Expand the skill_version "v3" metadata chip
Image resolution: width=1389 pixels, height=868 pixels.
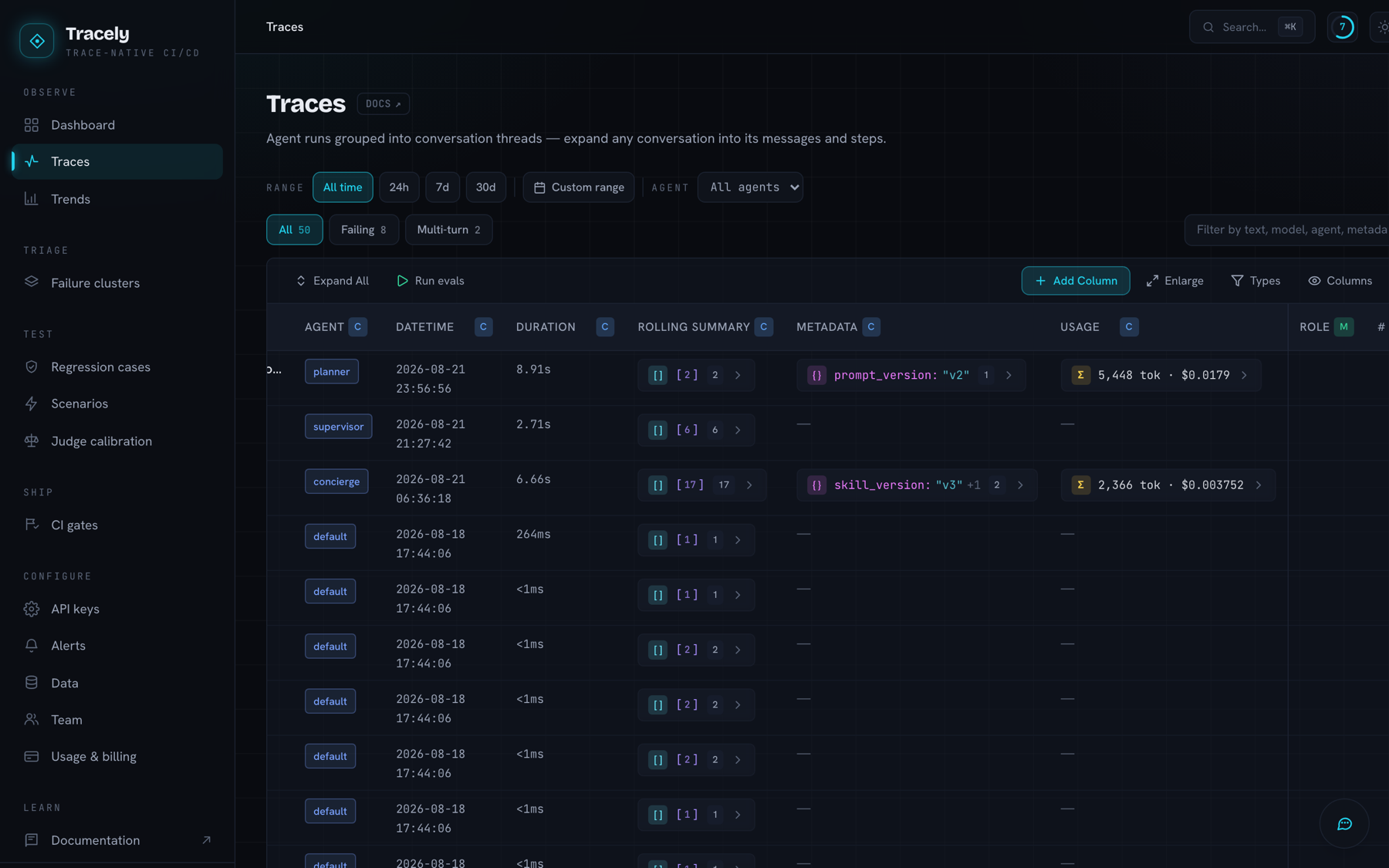point(917,485)
